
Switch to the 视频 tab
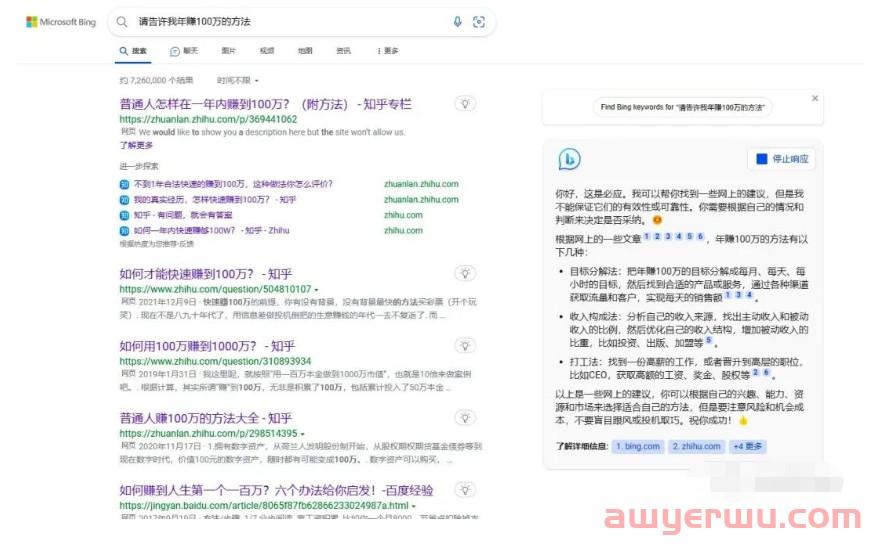tap(267, 51)
